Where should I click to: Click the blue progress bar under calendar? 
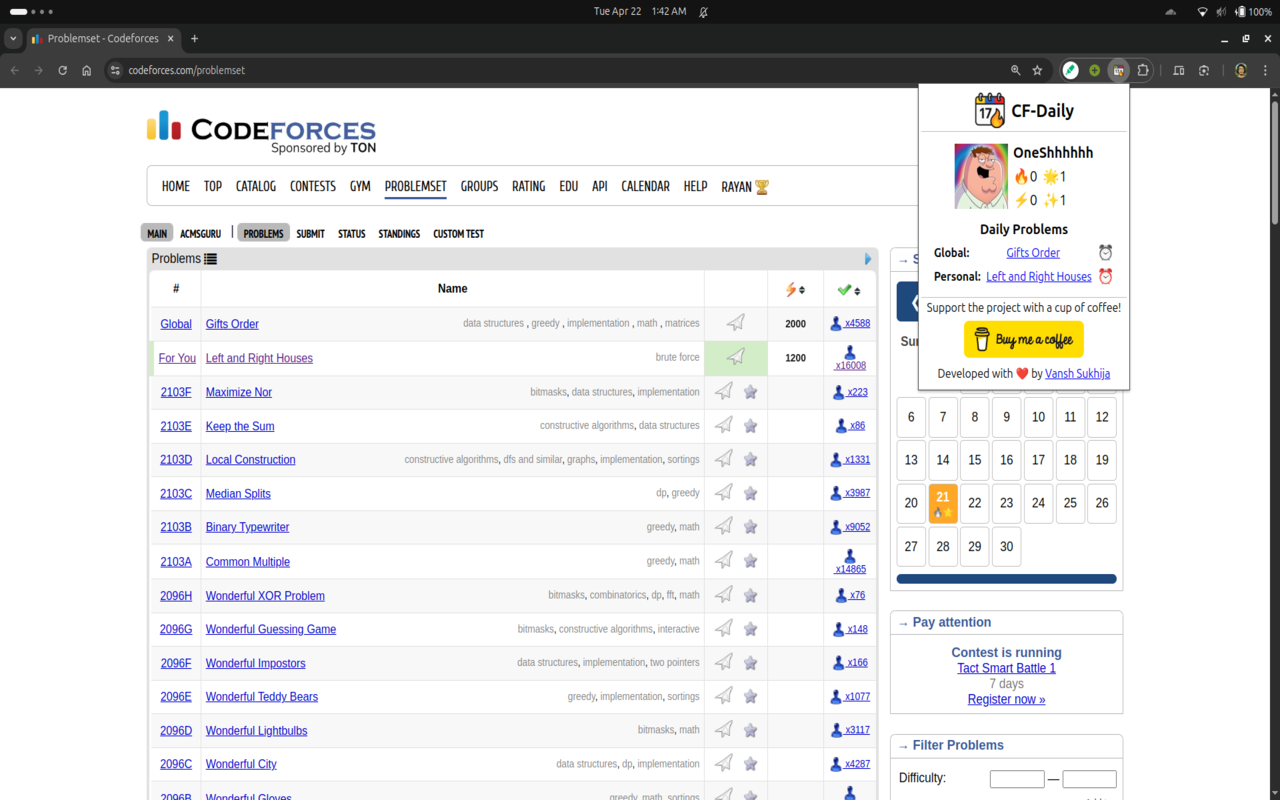click(x=1006, y=579)
